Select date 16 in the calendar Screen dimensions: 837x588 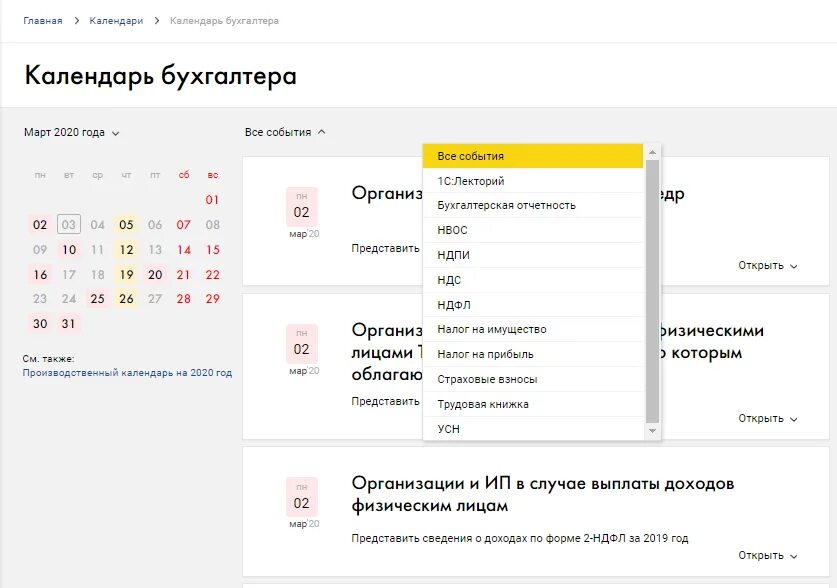pos(38,274)
